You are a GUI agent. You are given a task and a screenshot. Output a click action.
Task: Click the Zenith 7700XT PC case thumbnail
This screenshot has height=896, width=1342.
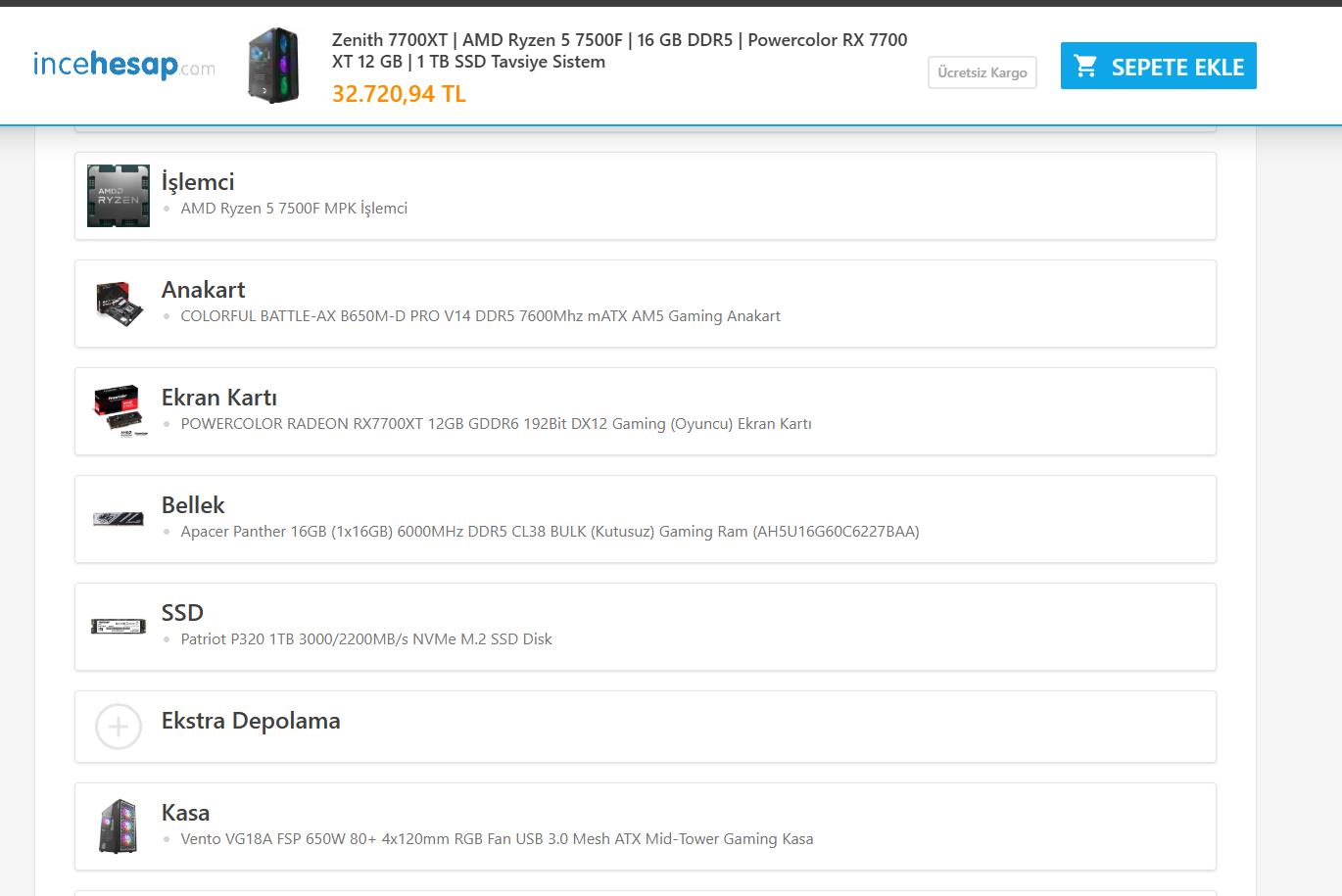pyautogui.click(x=273, y=66)
